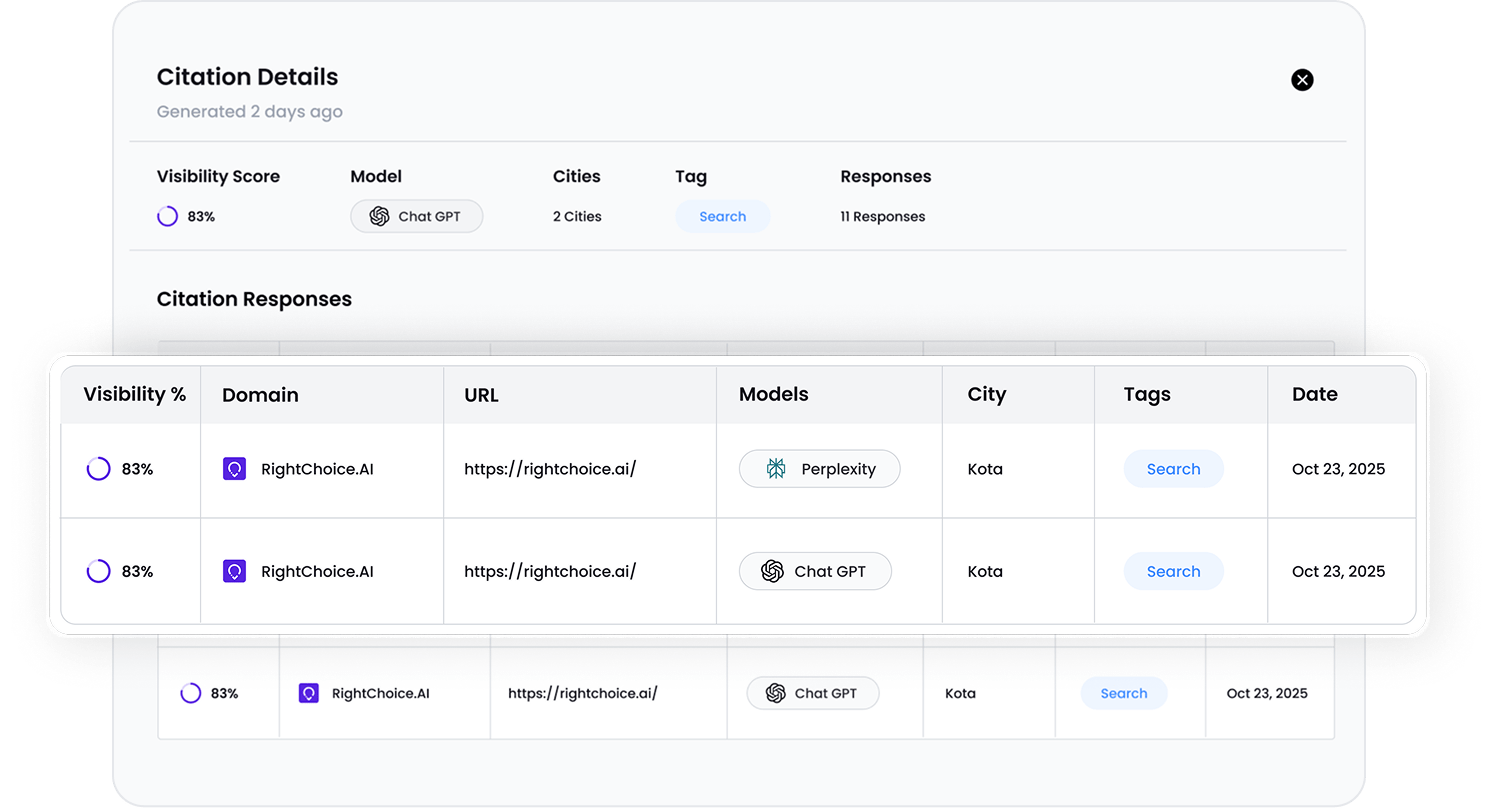
Task: Click the visibility score ring in summary
Action: (x=168, y=216)
